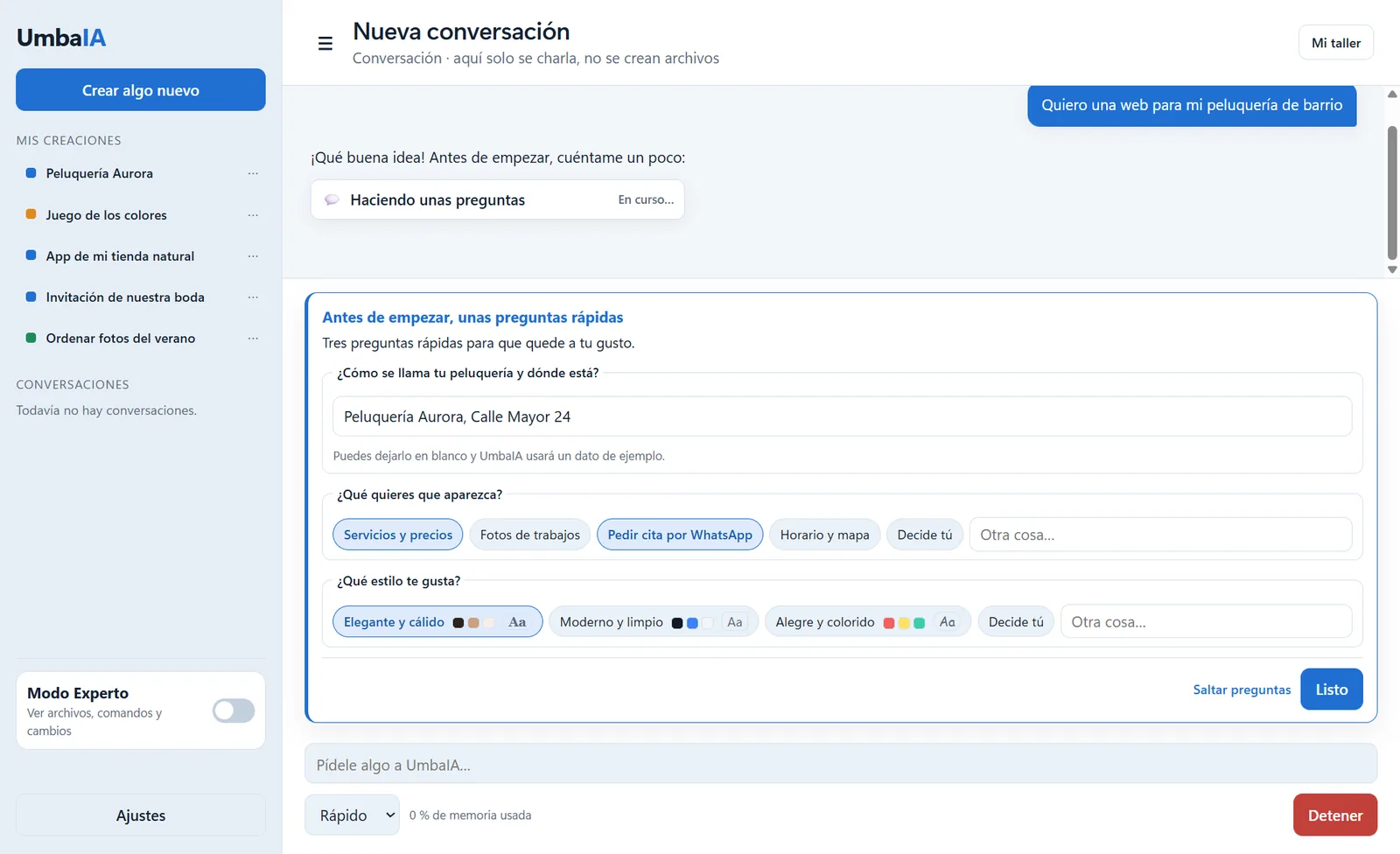The image size is (1400, 854).
Task: Open the hamburger sidebar menu icon
Action: [325, 44]
